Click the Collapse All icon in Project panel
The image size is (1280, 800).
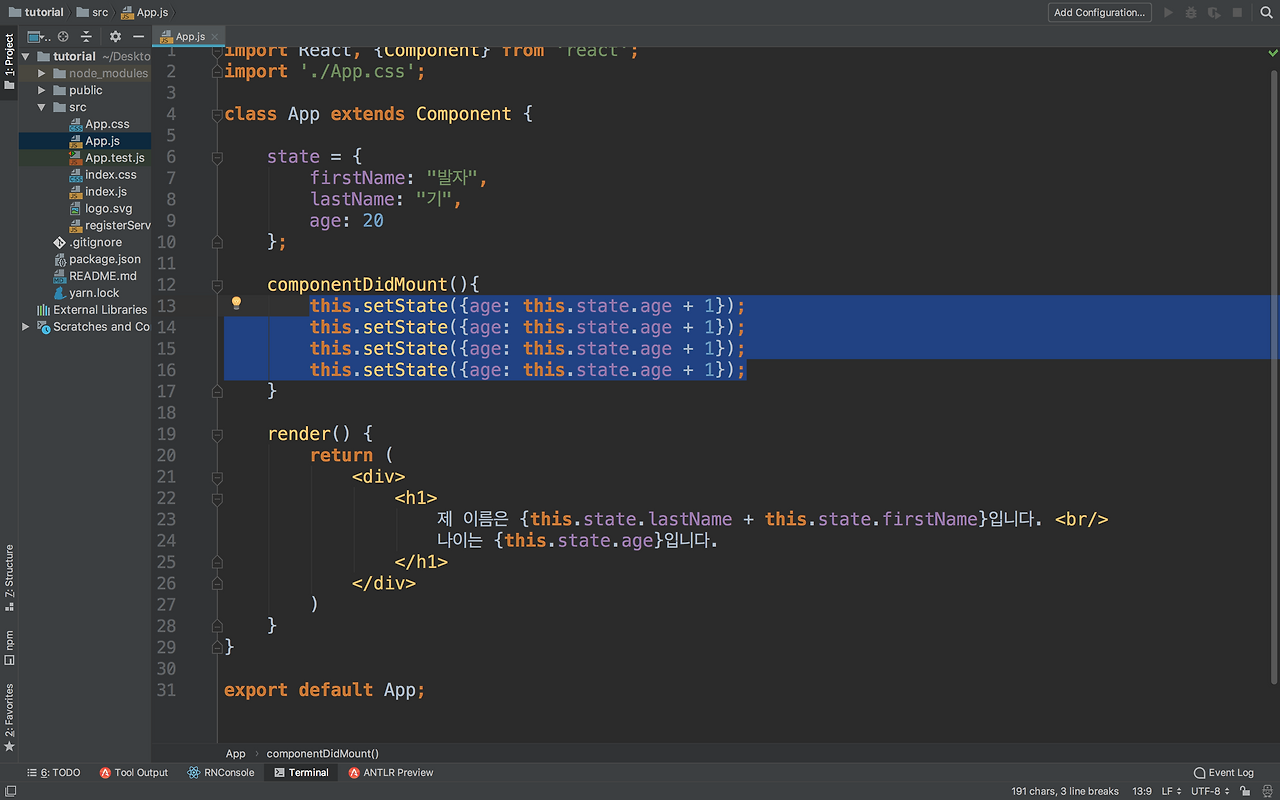point(86,37)
